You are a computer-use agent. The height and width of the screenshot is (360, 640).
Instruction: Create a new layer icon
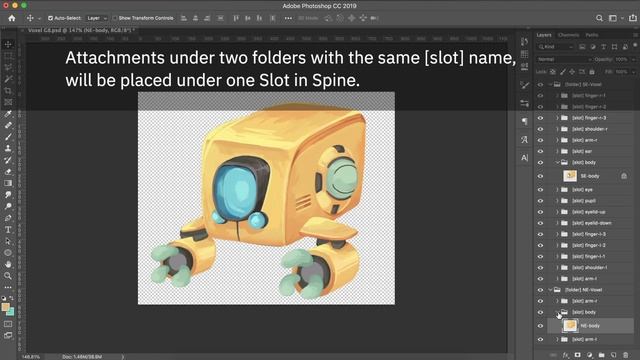pyautogui.click(x=613, y=355)
